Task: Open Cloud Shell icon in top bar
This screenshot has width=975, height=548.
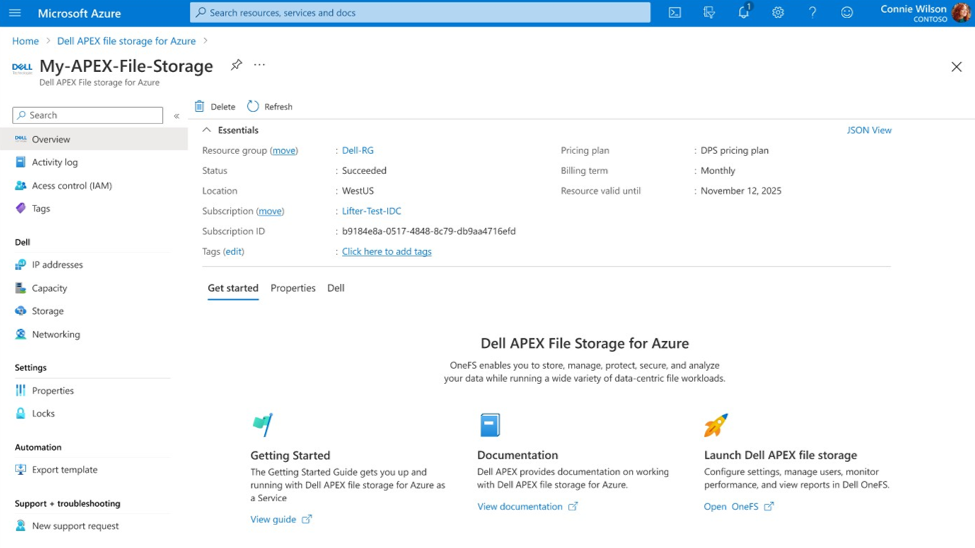Action: click(x=675, y=12)
